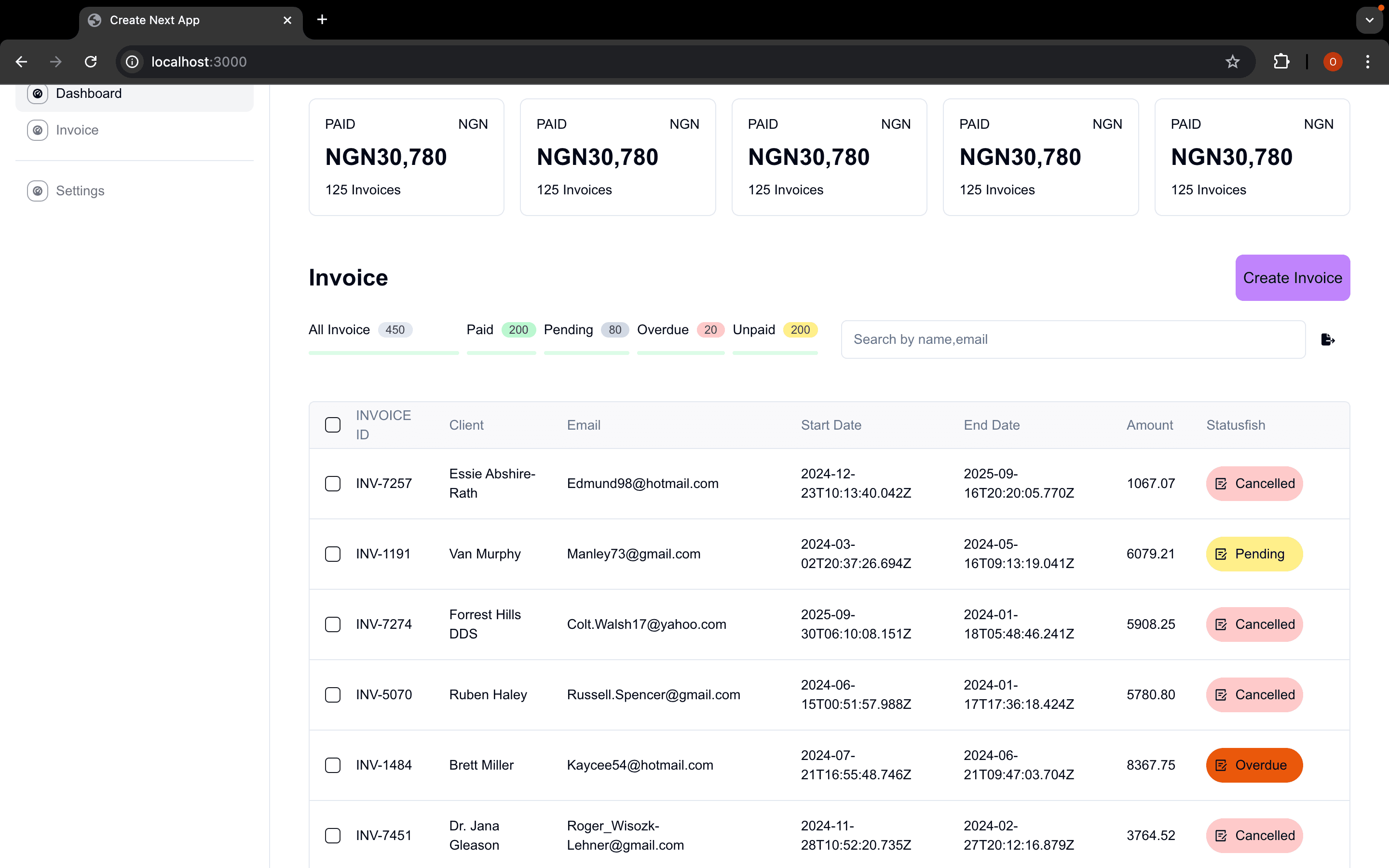This screenshot has height=868, width=1389.
Task: Select the INV-1484 row checkbox
Action: coord(332,765)
